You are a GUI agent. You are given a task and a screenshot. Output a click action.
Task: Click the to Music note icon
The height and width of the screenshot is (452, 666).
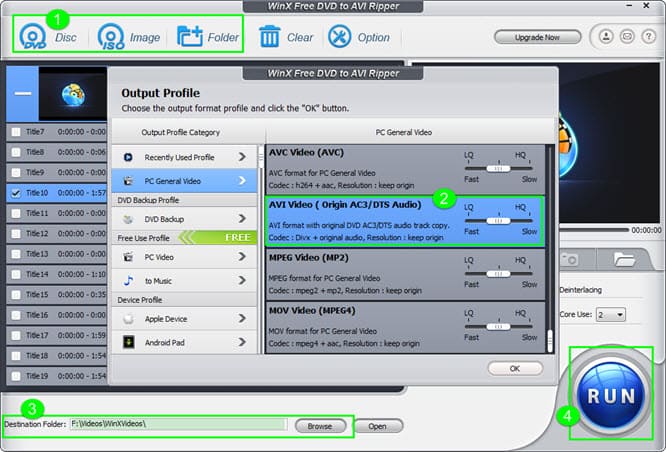click(128, 281)
